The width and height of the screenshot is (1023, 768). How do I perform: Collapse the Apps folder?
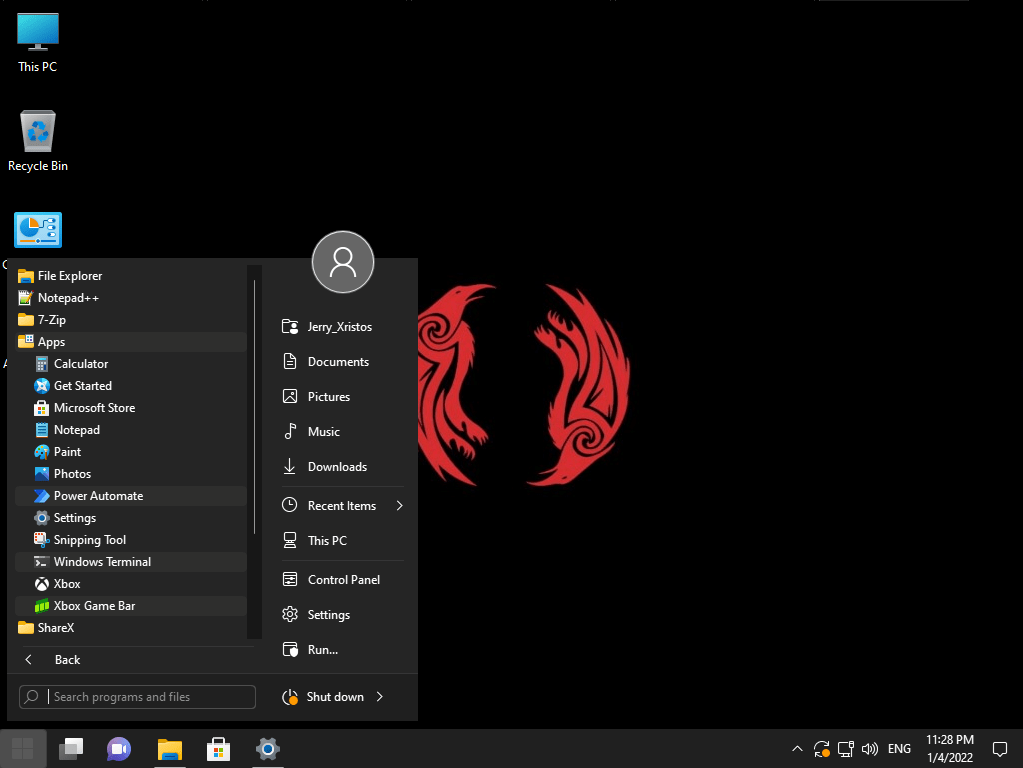[x=51, y=342]
